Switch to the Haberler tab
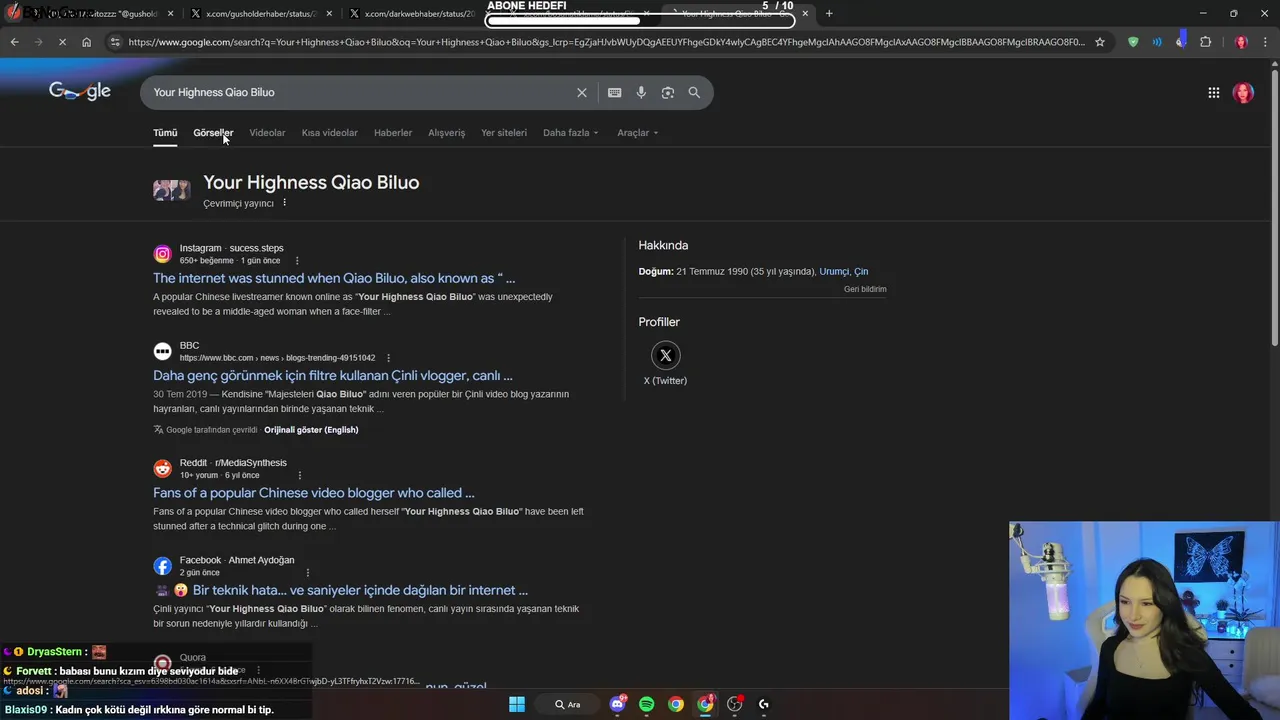Image resolution: width=1280 pixels, height=720 pixels. [393, 133]
